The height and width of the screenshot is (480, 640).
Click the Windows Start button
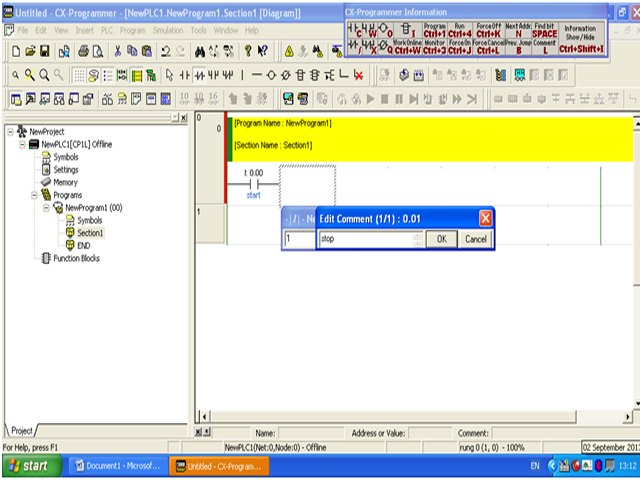pos(31,466)
